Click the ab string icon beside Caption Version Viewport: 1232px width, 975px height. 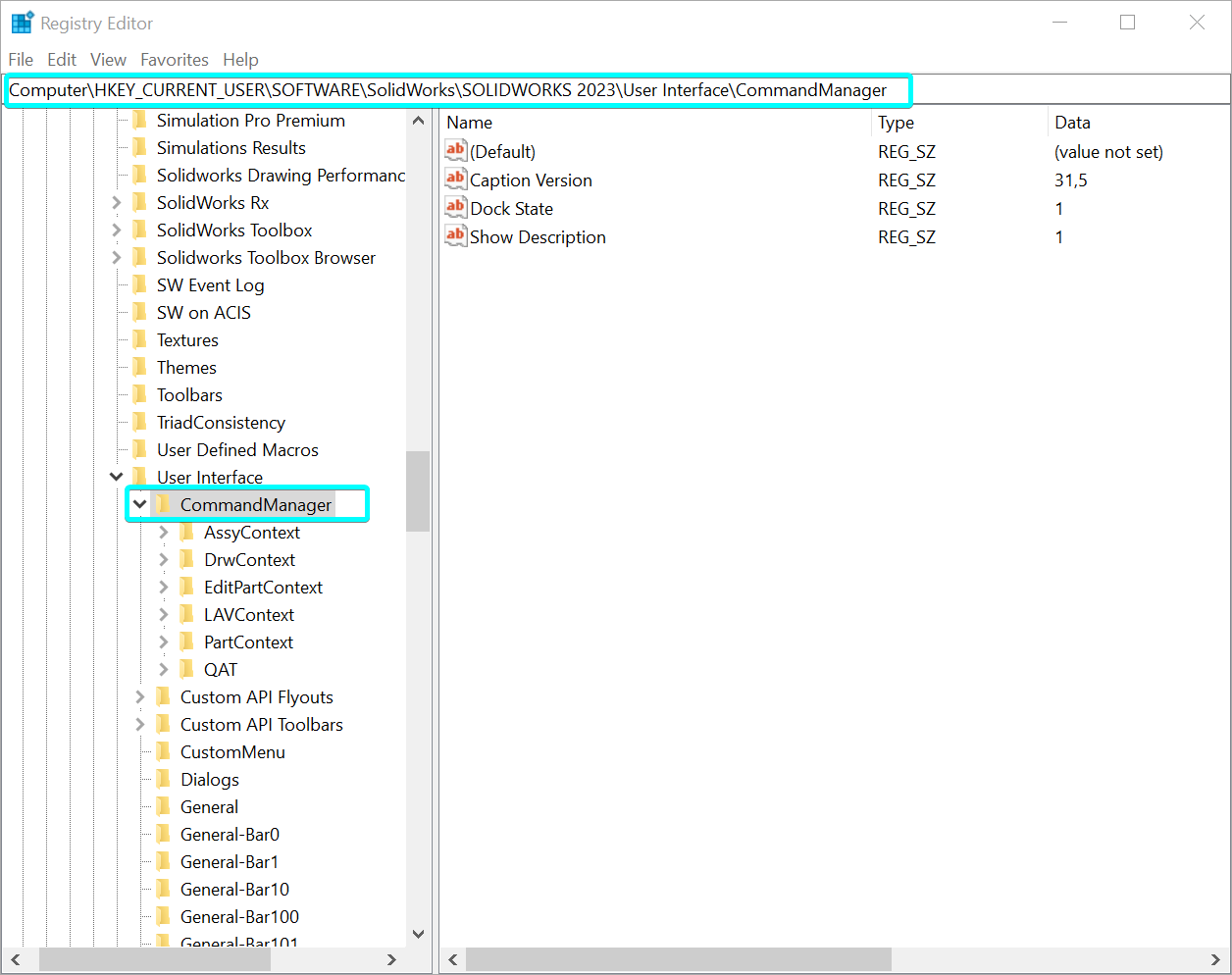point(455,180)
